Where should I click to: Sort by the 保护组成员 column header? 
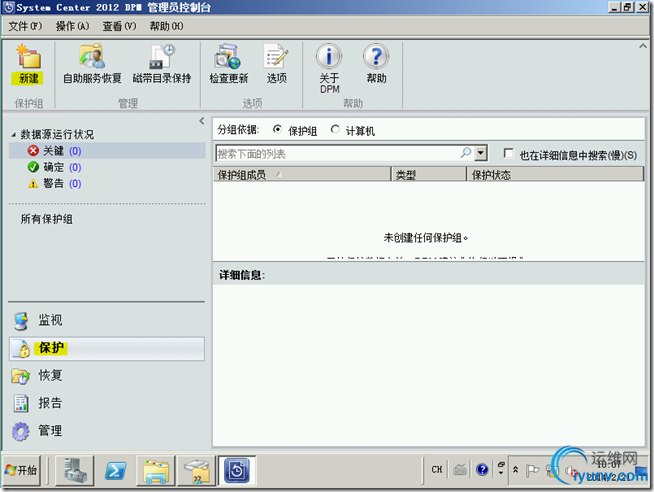point(302,174)
